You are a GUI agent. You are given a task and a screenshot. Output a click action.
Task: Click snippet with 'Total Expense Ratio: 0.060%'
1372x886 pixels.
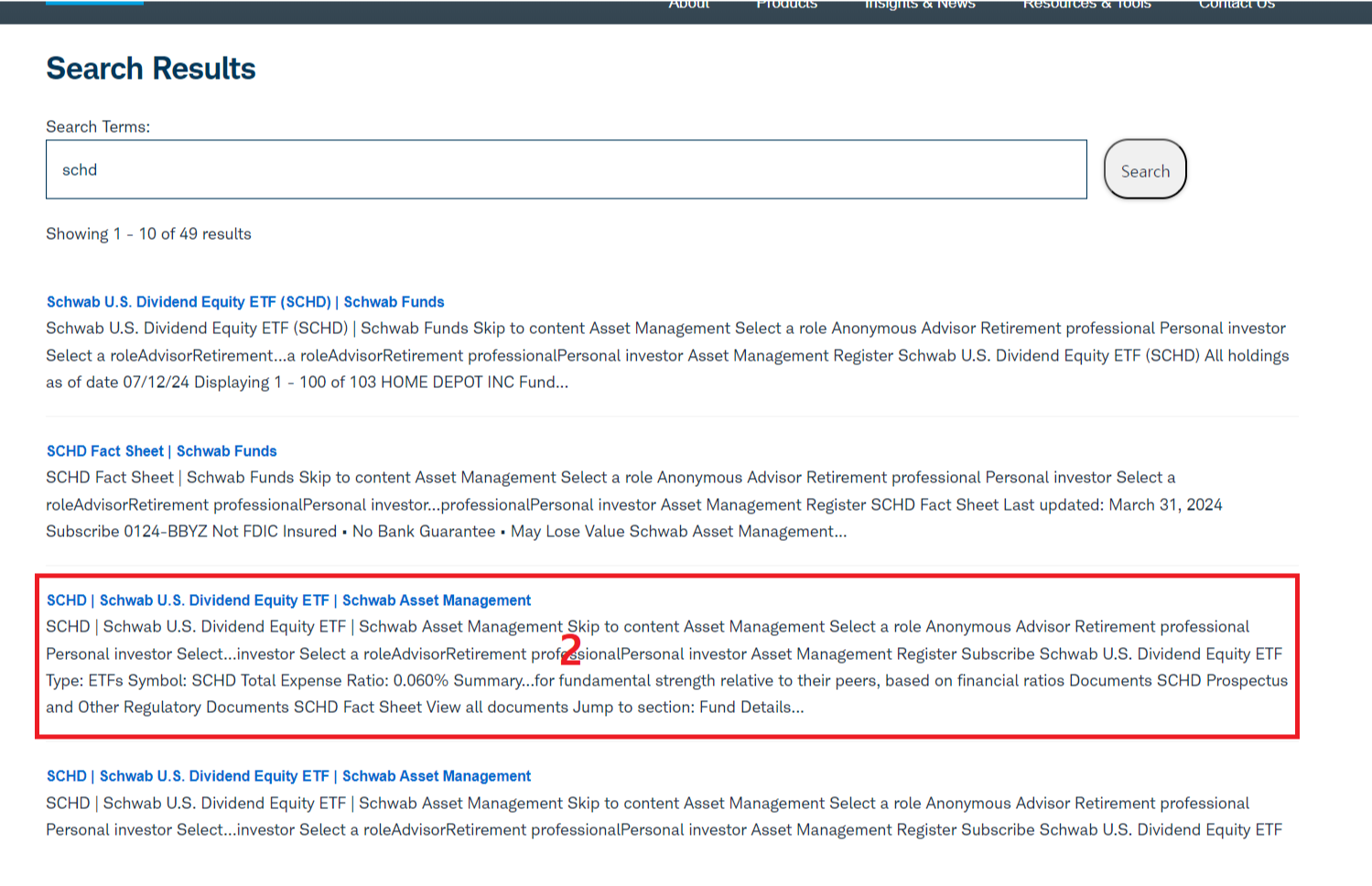pyautogui.click(x=667, y=667)
